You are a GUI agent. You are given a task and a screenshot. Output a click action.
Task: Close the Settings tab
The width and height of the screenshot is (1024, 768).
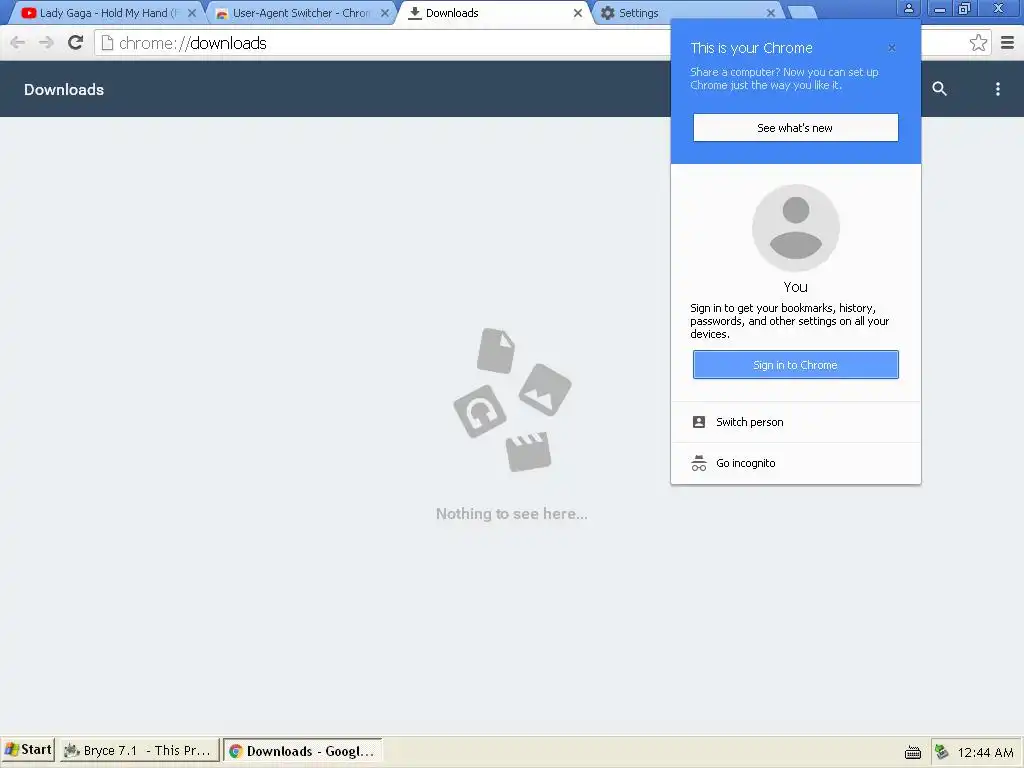tap(771, 13)
